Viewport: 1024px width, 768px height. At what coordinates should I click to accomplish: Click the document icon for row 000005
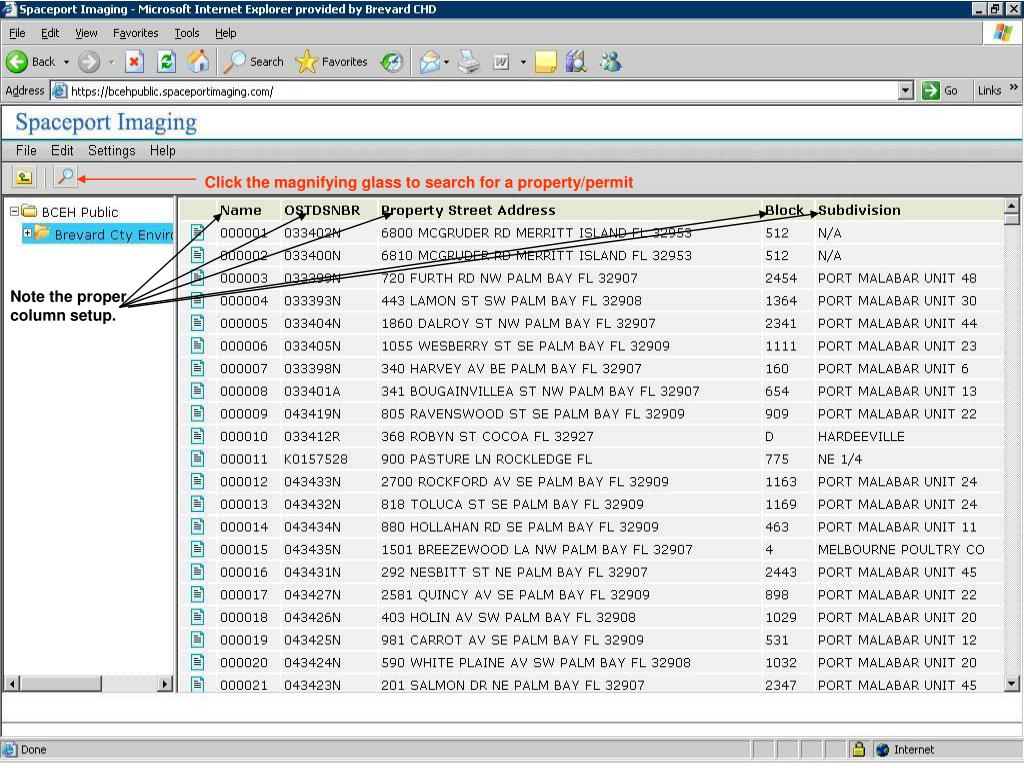pos(197,323)
